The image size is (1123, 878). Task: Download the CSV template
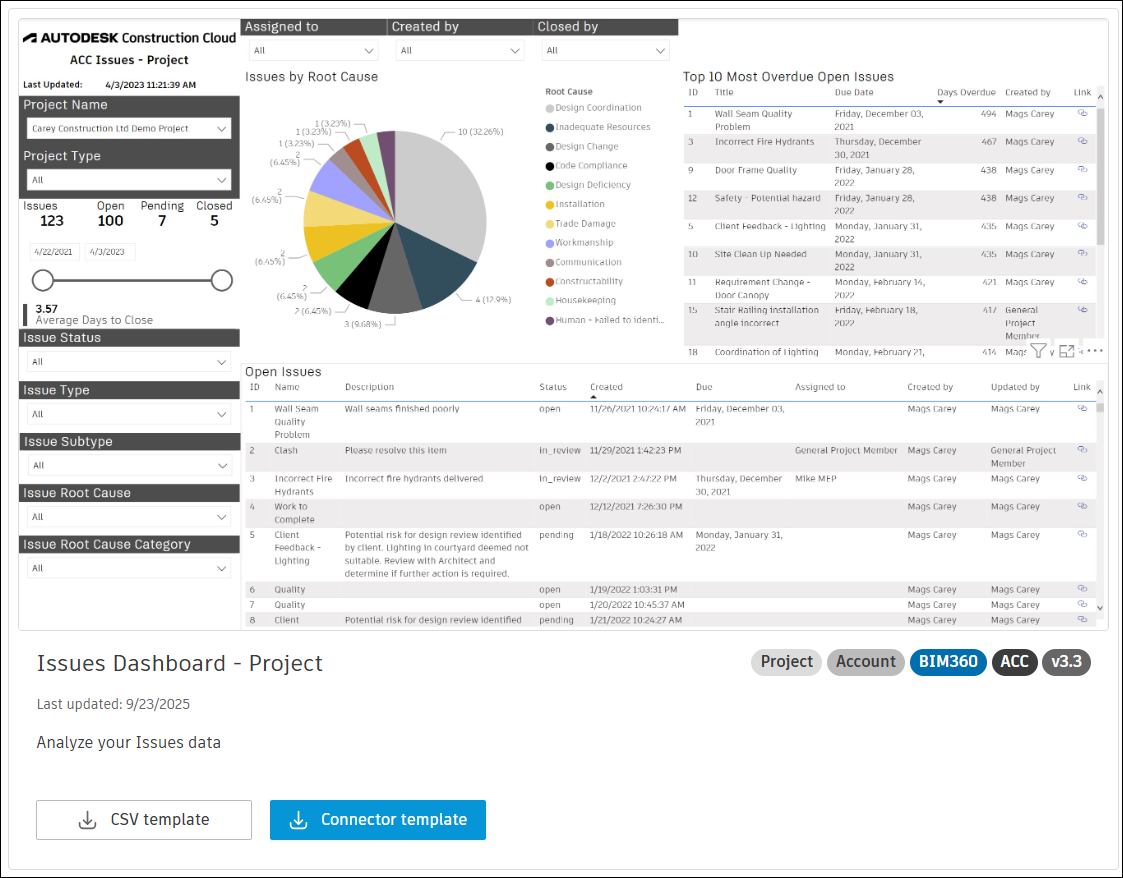[144, 819]
